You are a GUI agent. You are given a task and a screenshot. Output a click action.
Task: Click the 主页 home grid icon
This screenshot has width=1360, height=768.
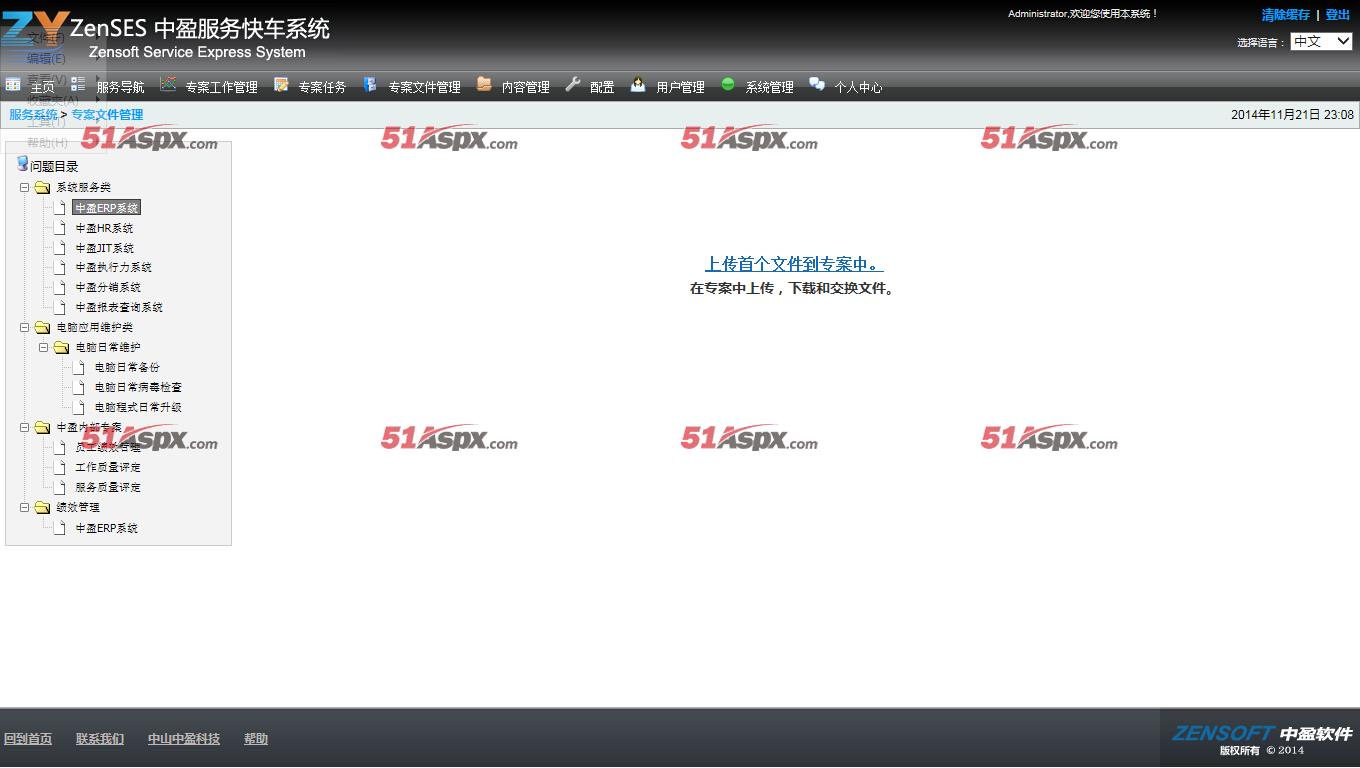[x=13, y=84]
